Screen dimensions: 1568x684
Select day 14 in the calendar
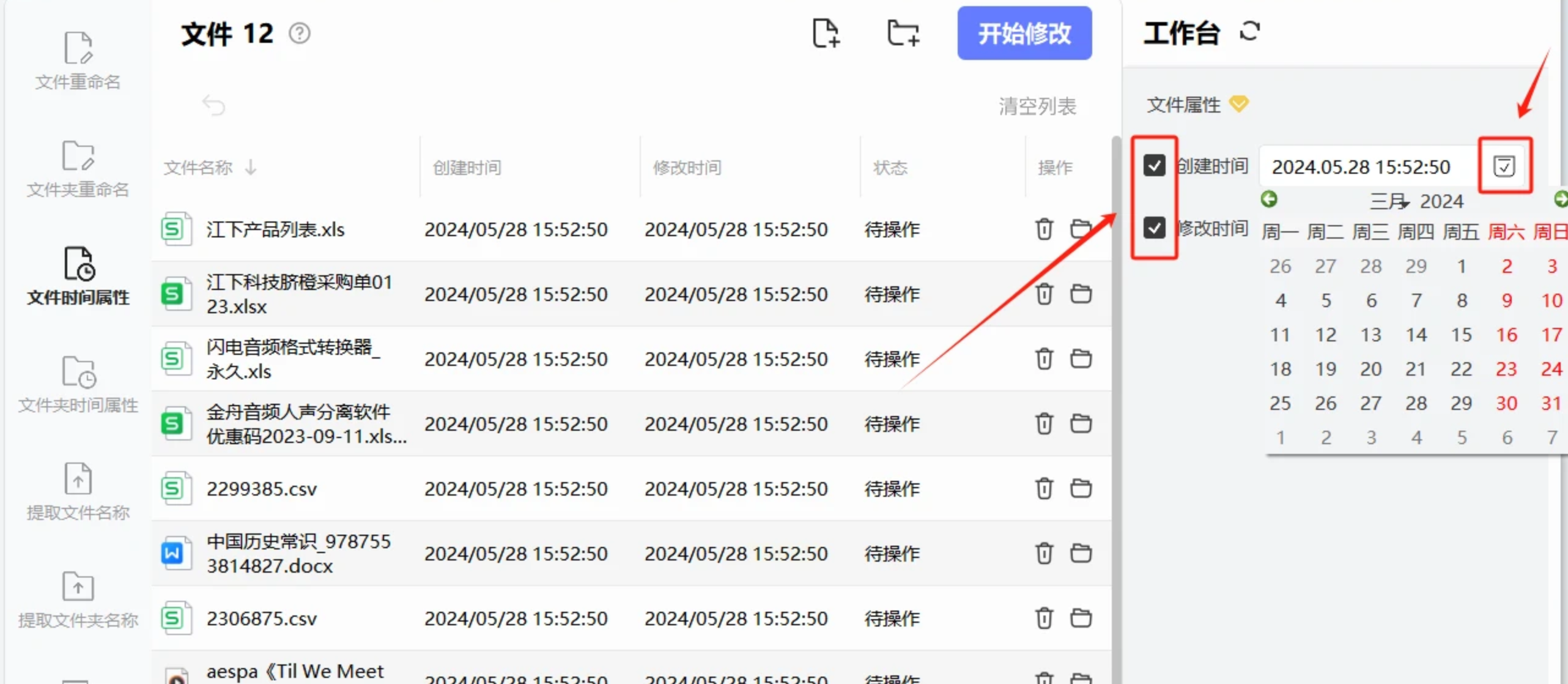coord(1416,335)
